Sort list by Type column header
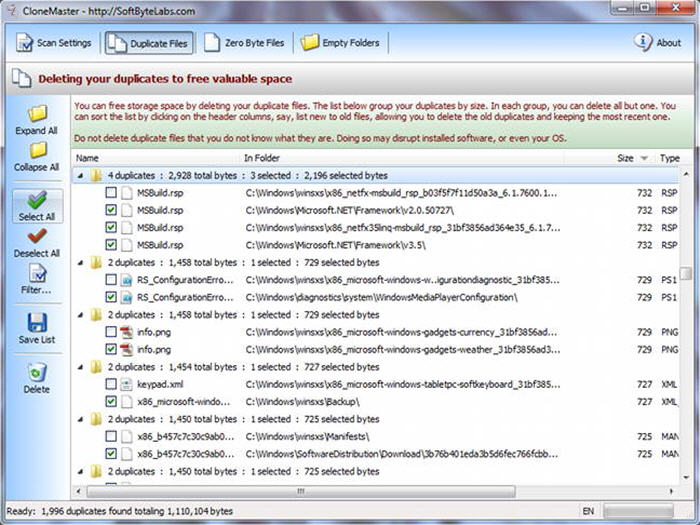 click(x=670, y=158)
